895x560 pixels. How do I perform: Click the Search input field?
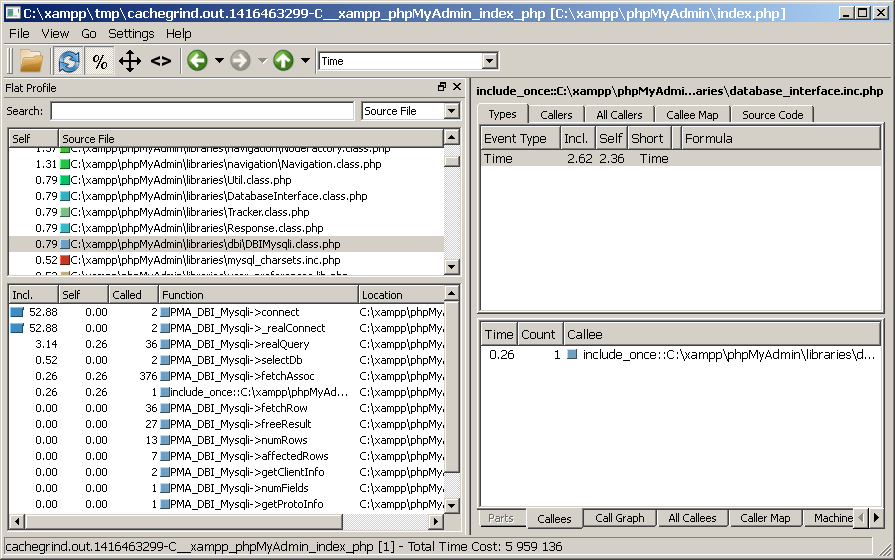202,111
